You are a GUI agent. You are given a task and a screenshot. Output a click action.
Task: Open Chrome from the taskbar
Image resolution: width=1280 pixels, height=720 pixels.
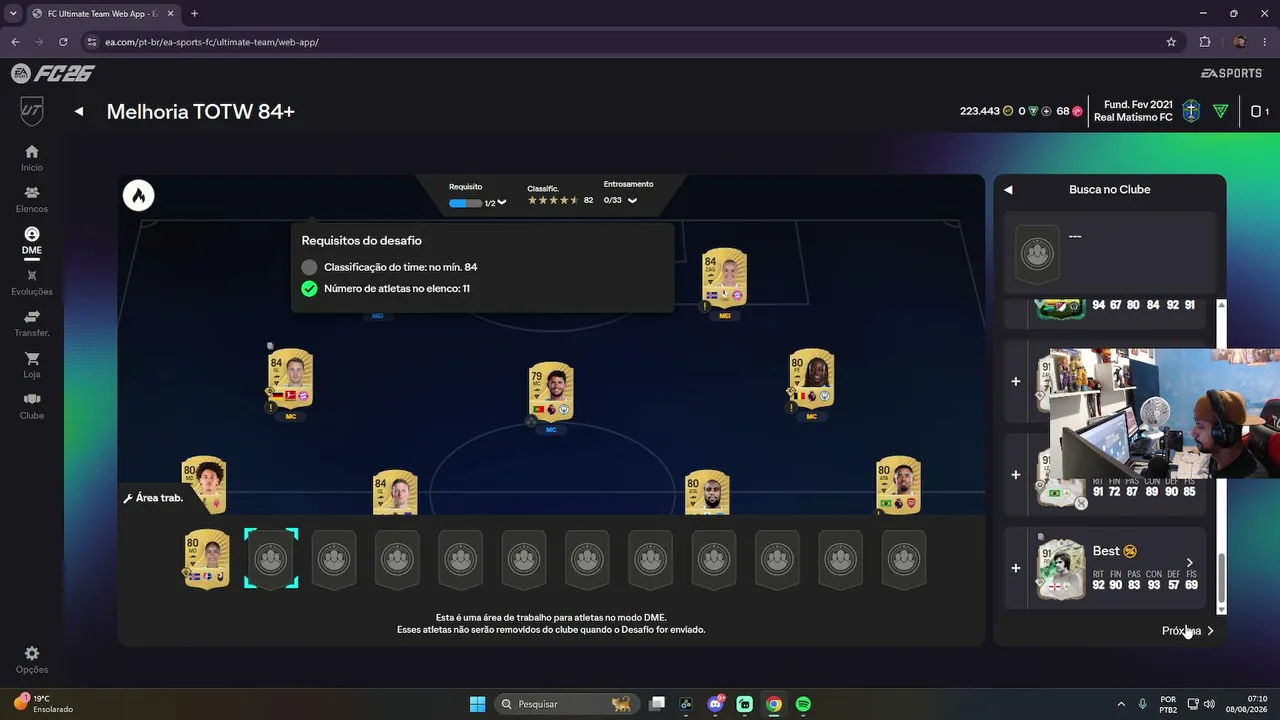pyautogui.click(x=774, y=704)
